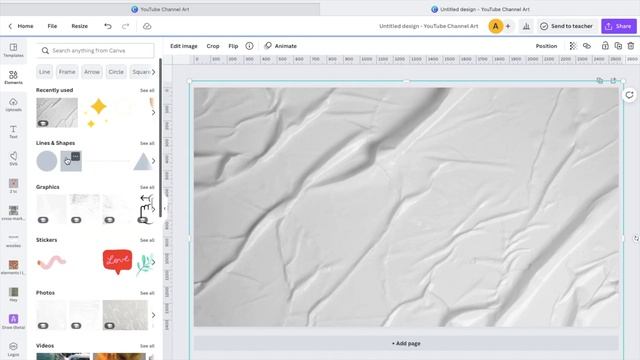
Task: Click the design title Untitled design
Action: (x=429, y=26)
